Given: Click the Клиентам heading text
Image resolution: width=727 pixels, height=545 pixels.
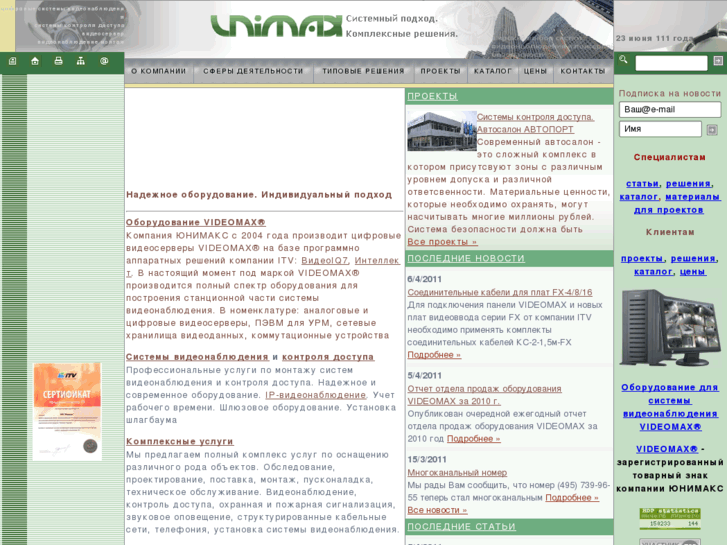Looking at the screenshot, I should pyautogui.click(x=670, y=232).
